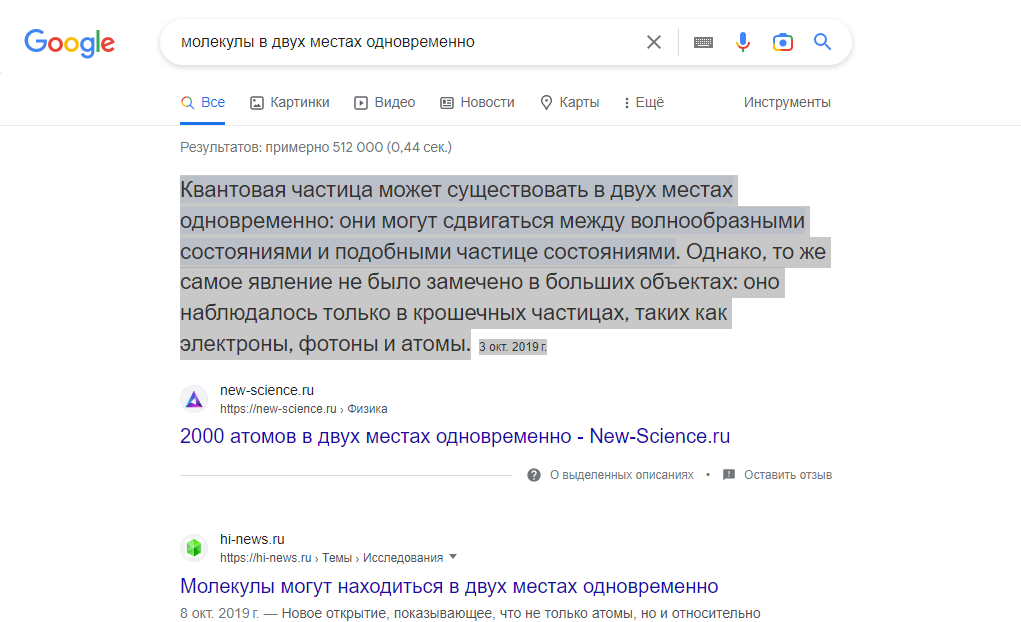Open the new-science.ru site name
Viewport: 1021px width, 622px height.
pos(267,390)
